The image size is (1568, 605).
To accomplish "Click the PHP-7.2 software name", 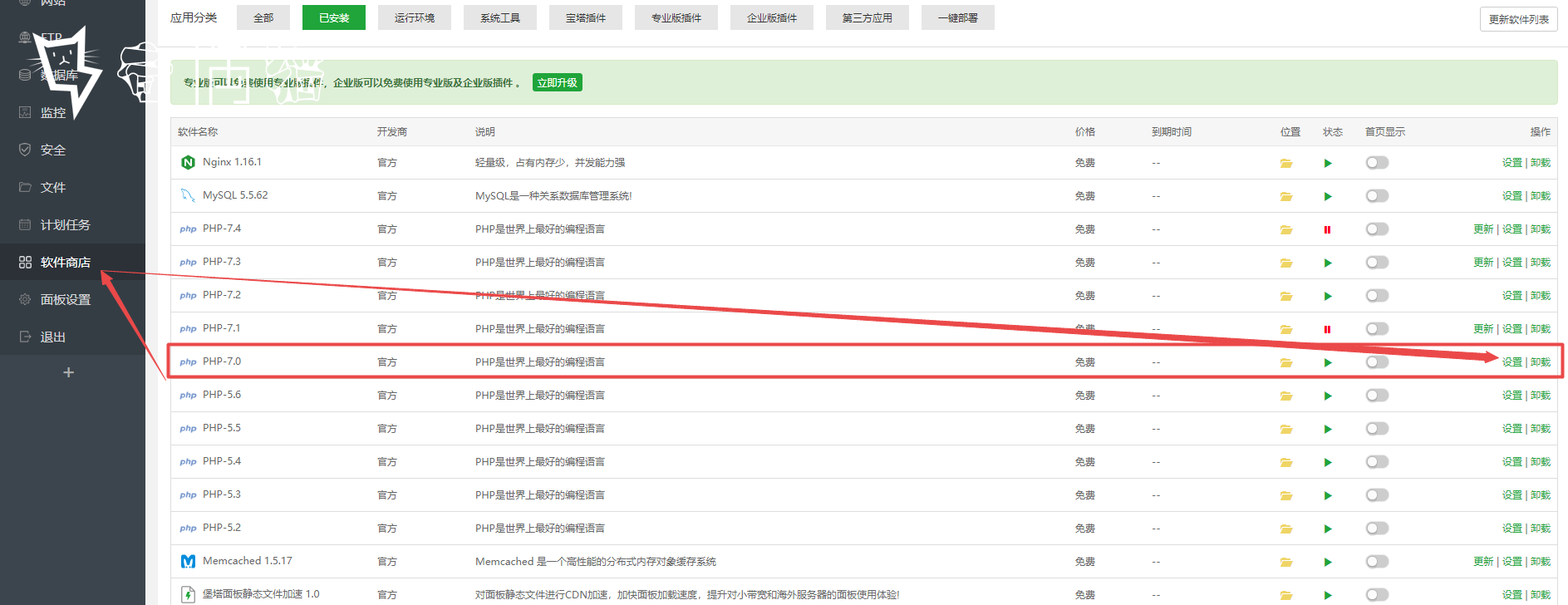I will pos(222,295).
